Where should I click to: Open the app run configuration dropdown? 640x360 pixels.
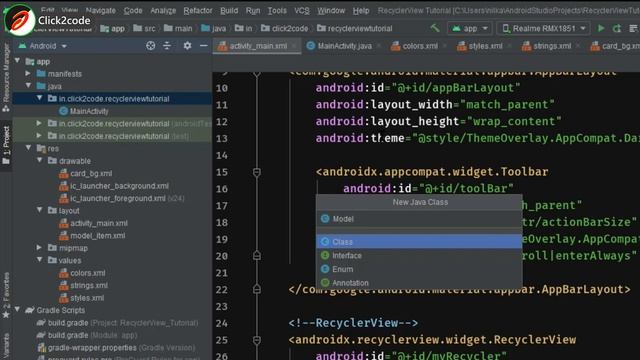[469, 28]
